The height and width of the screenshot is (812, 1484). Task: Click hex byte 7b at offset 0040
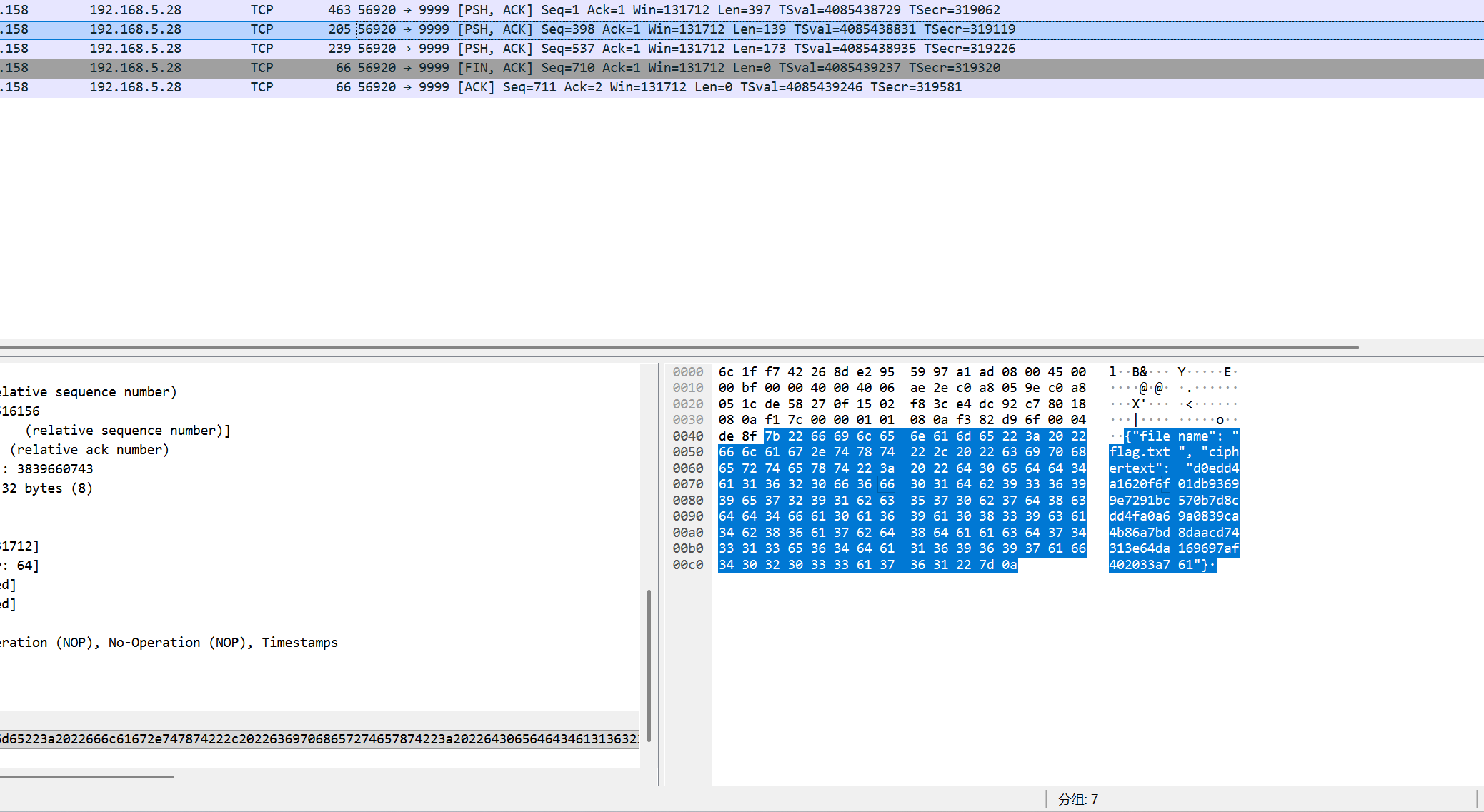click(x=772, y=436)
